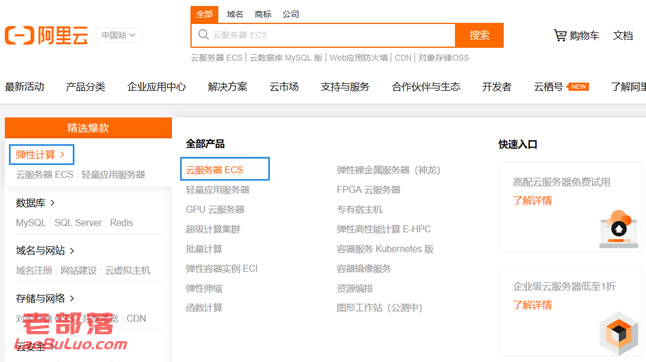
Task: Open 容器镜像服务 product
Action: 364,269
